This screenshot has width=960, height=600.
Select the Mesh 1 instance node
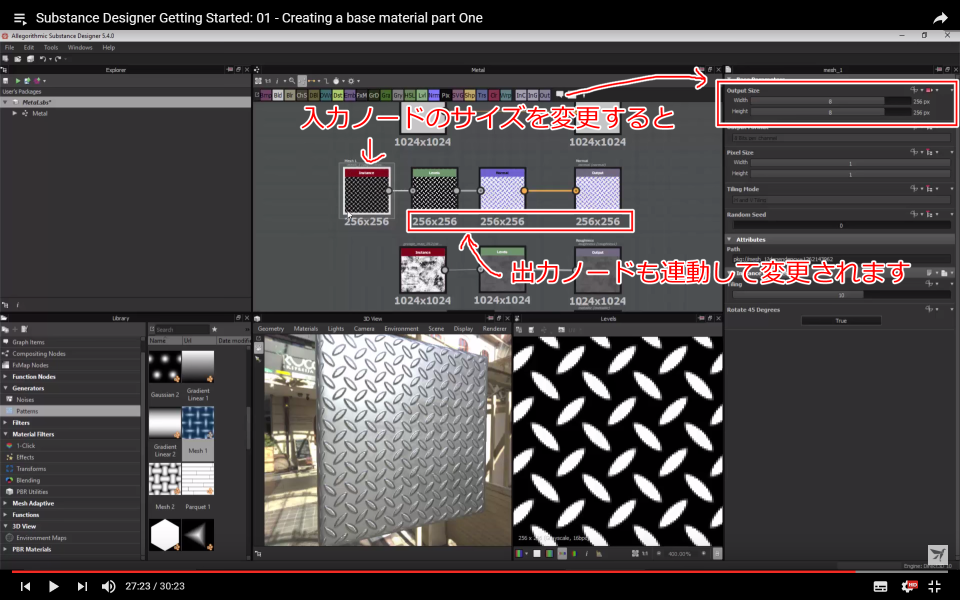366,192
